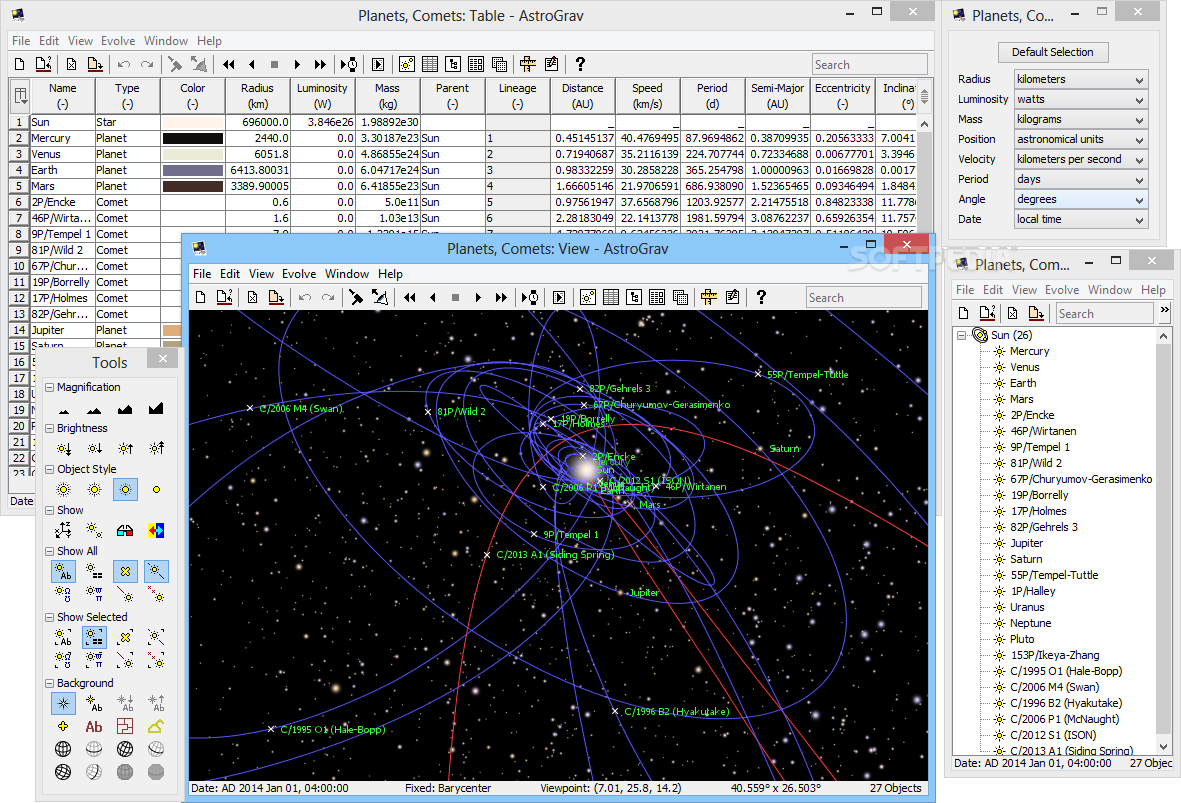Open Help menu in the Table window
Screen dimensions: 1181x803
(x=209, y=41)
